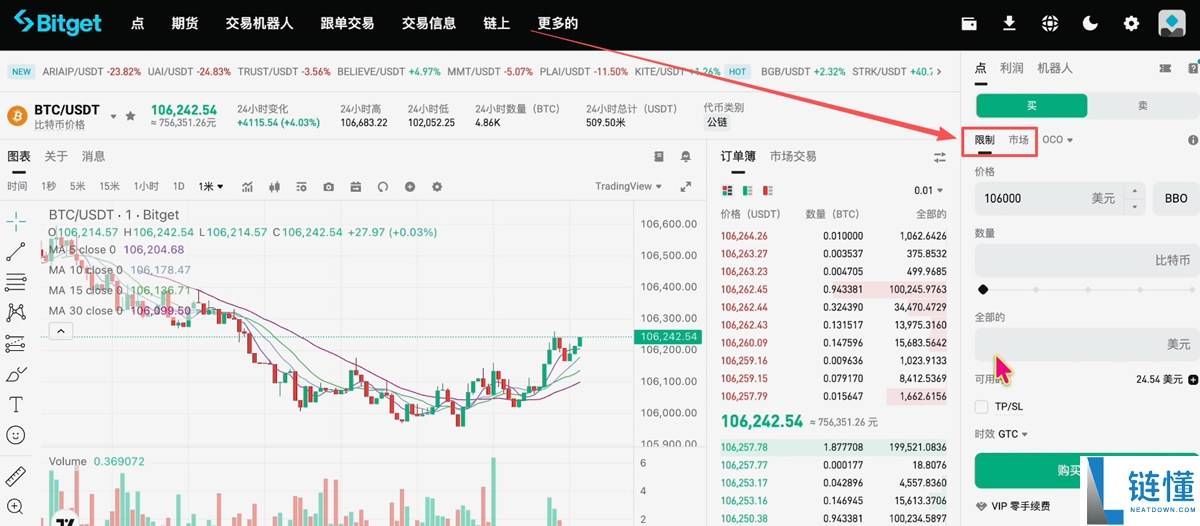Switch to dark mode via moon icon
1200x526 pixels.
pos(1090,23)
